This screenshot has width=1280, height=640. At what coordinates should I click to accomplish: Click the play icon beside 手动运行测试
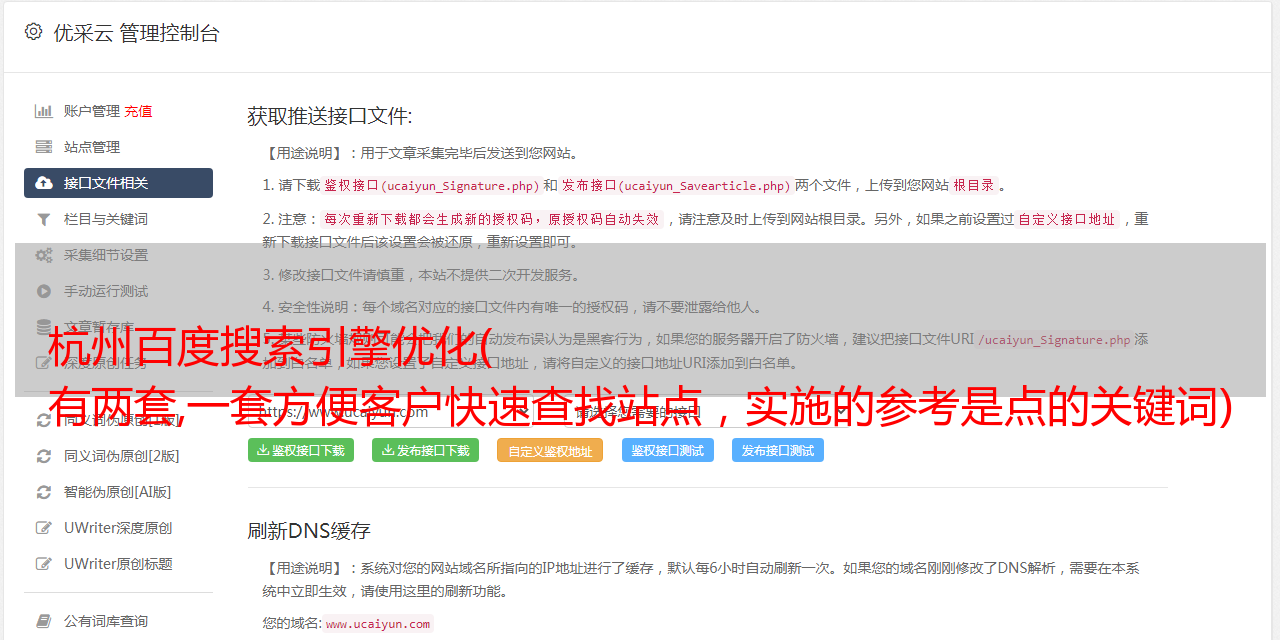[44, 291]
